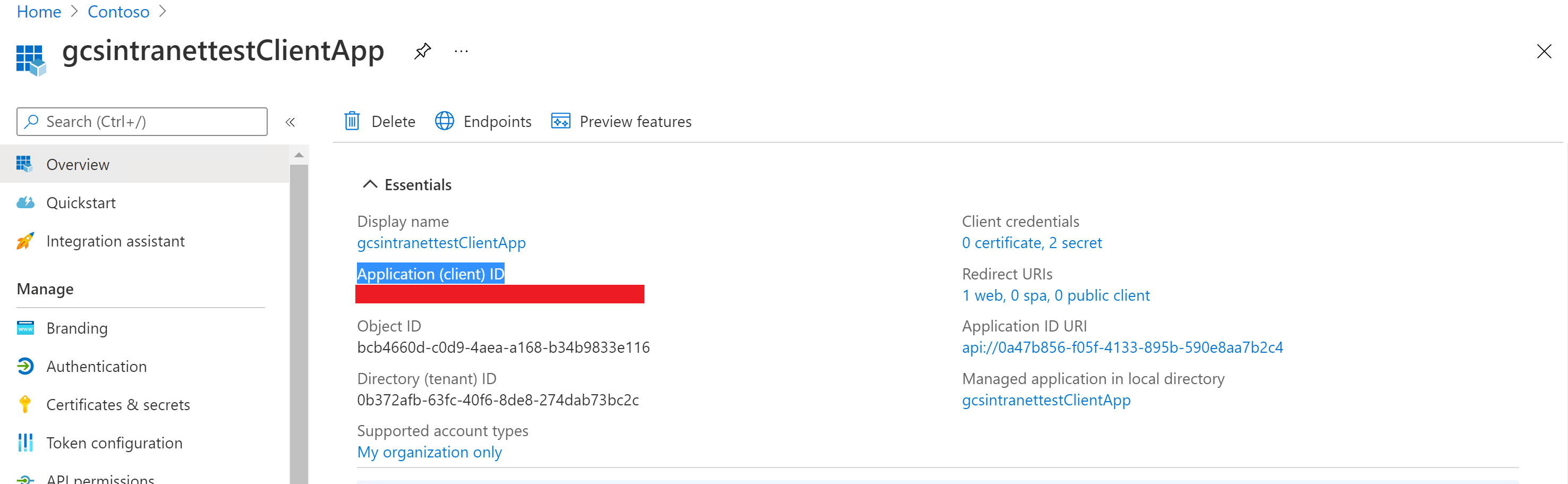Collapse the Essentials section
The image size is (1568, 484).
[370, 184]
